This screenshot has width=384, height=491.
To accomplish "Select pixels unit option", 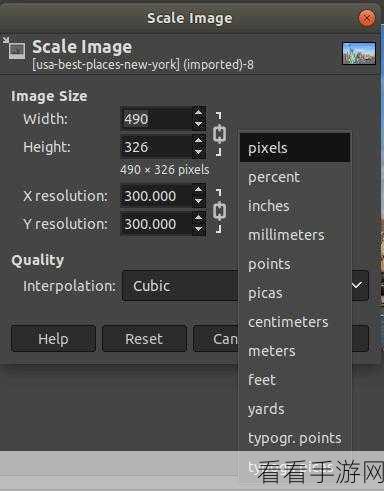I will point(295,148).
